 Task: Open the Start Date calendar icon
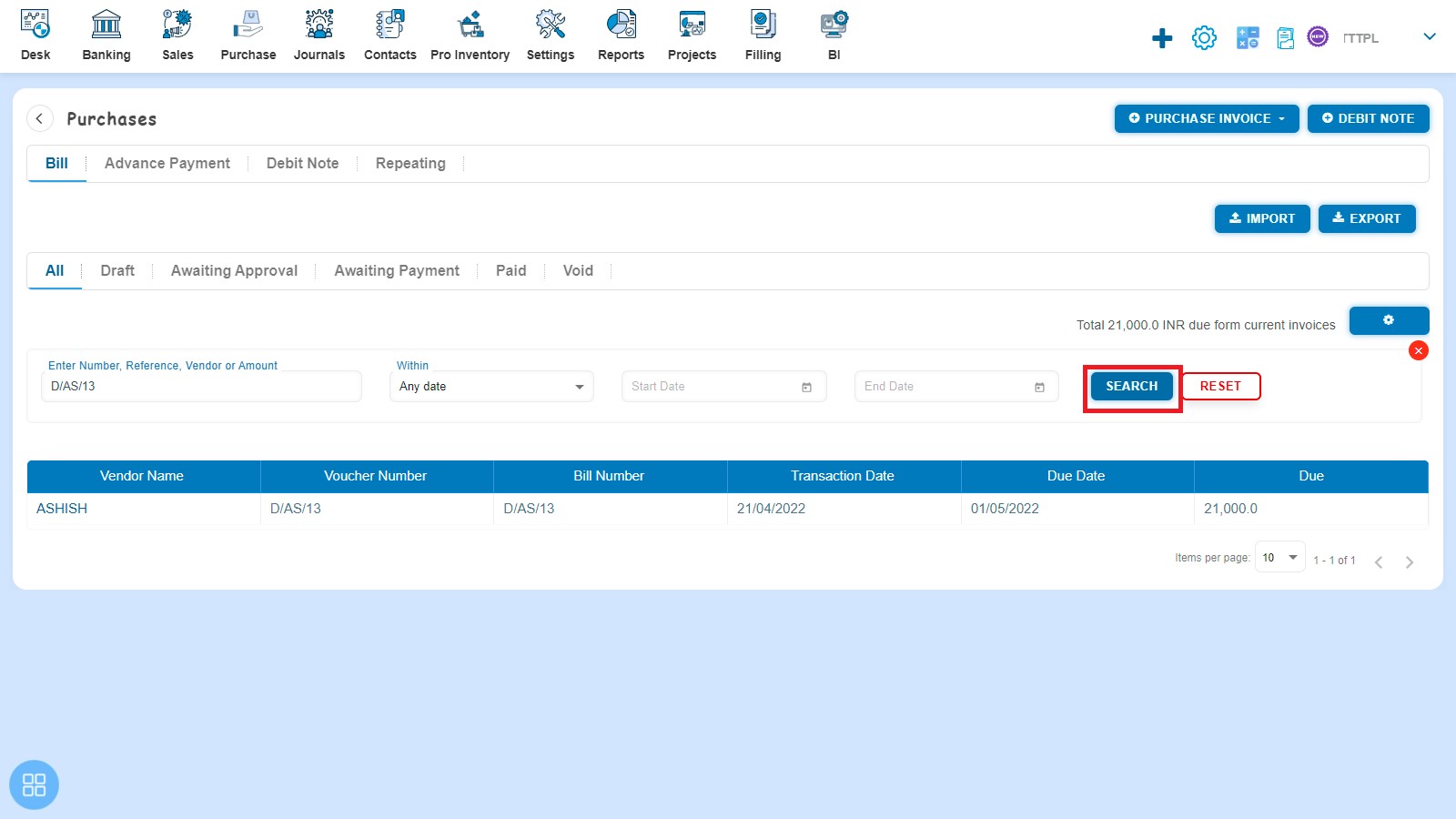[x=806, y=388]
